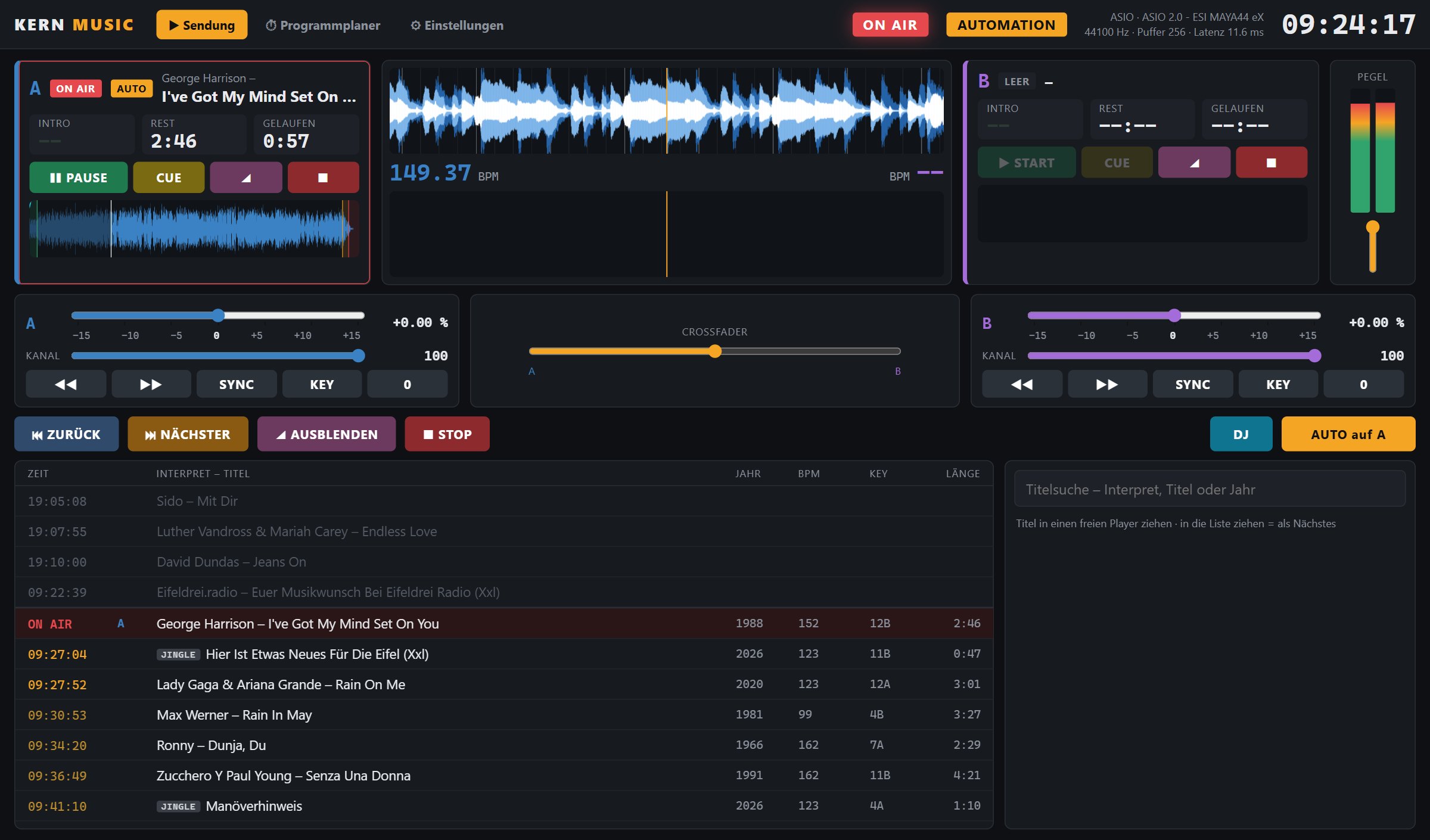Click the AUTO badge on deck A
Viewport: 1430px width, 840px height.
131,89
